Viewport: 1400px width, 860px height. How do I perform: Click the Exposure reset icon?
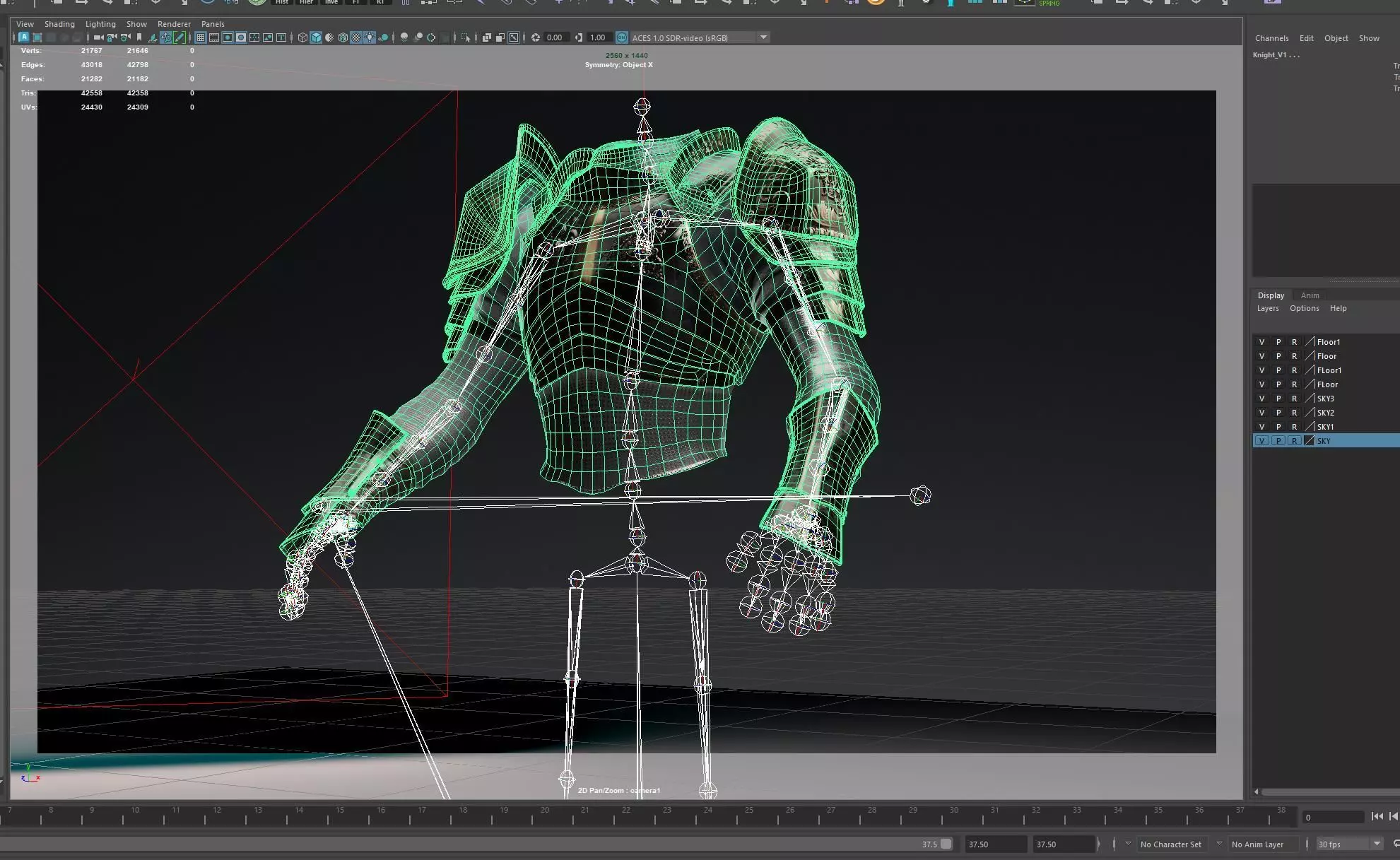(x=536, y=37)
